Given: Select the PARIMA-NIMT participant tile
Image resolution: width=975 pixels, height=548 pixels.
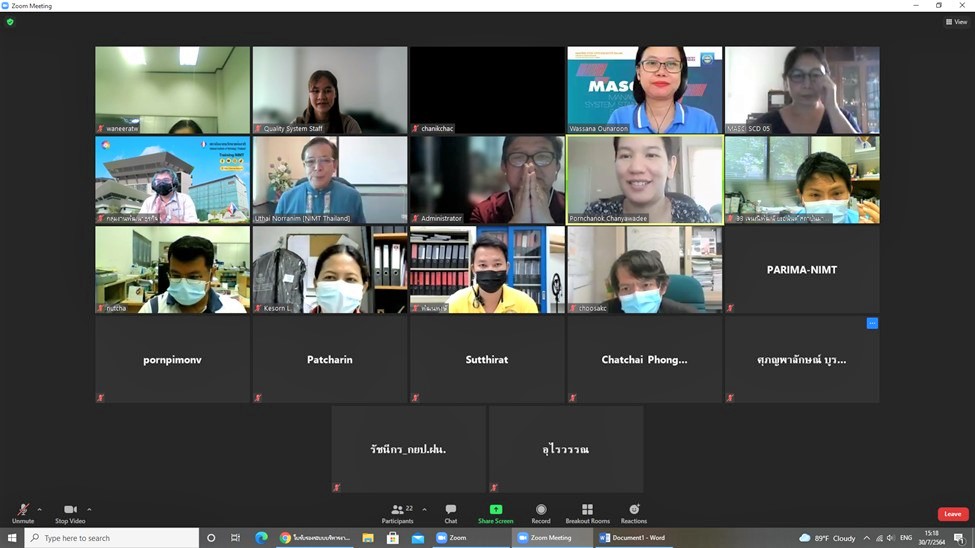Looking at the screenshot, I should 802,269.
